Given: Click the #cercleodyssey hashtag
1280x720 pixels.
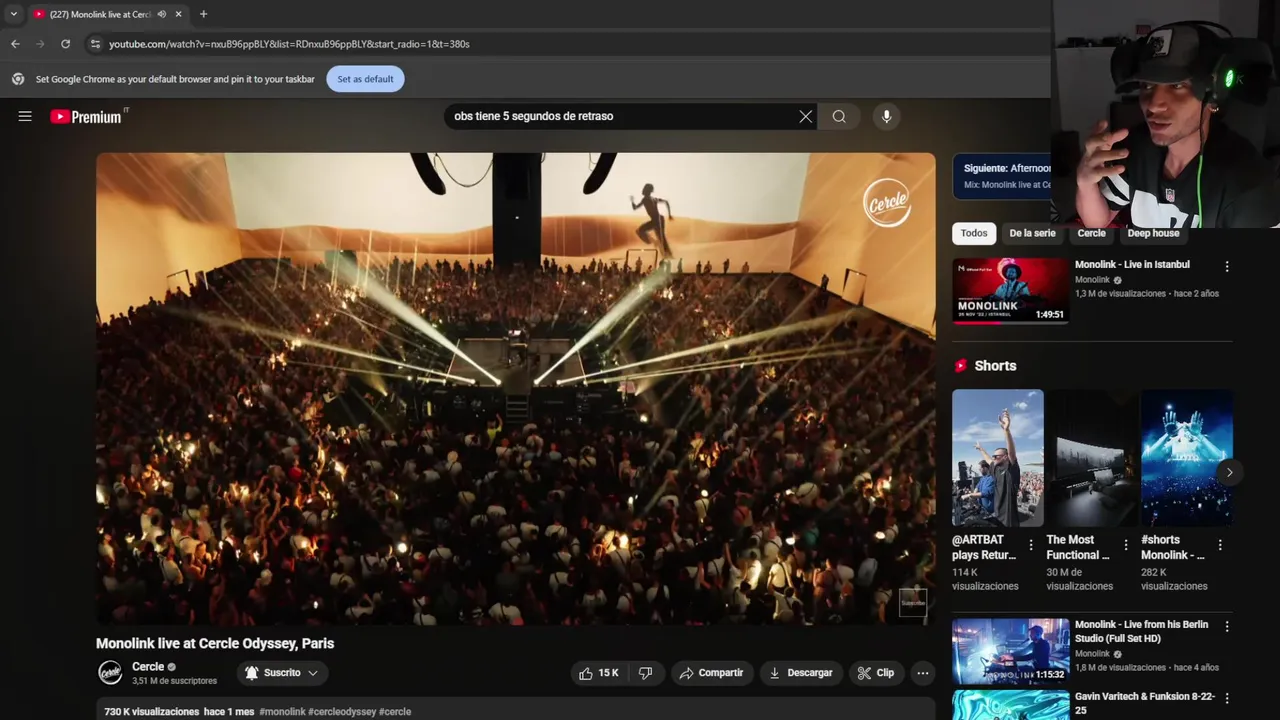Looking at the screenshot, I should pyautogui.click(x=342, y=712).
